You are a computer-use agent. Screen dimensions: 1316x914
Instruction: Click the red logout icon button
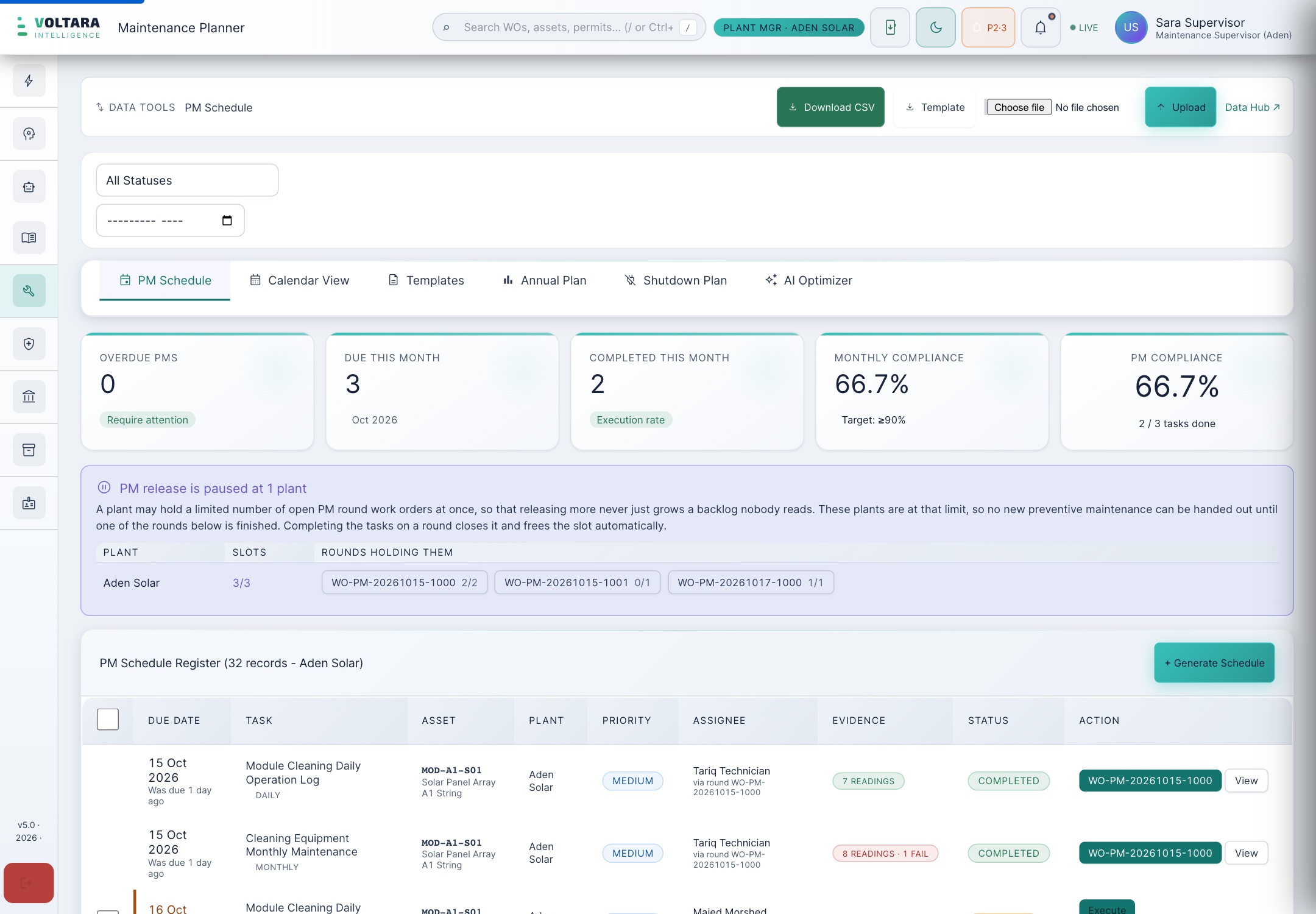tap(29, 882)
